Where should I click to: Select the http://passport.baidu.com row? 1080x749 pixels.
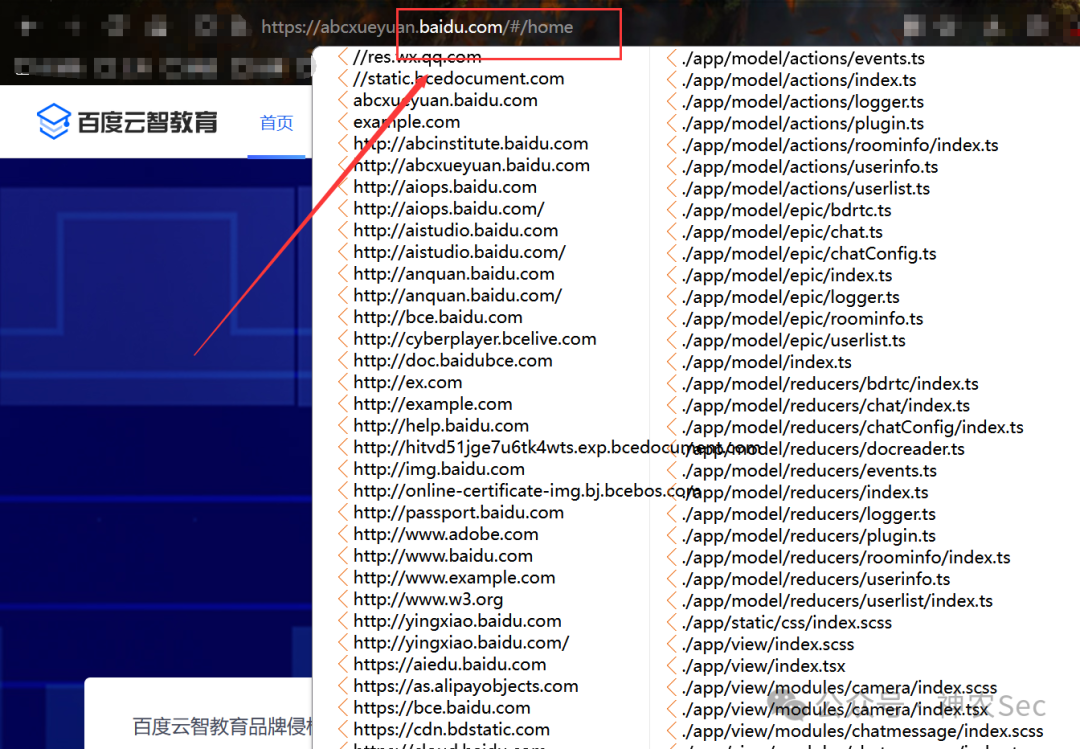458,513
